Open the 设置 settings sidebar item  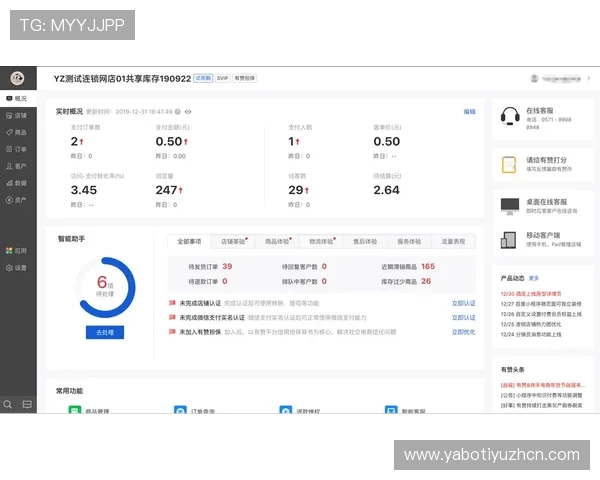tap(18, 268)
